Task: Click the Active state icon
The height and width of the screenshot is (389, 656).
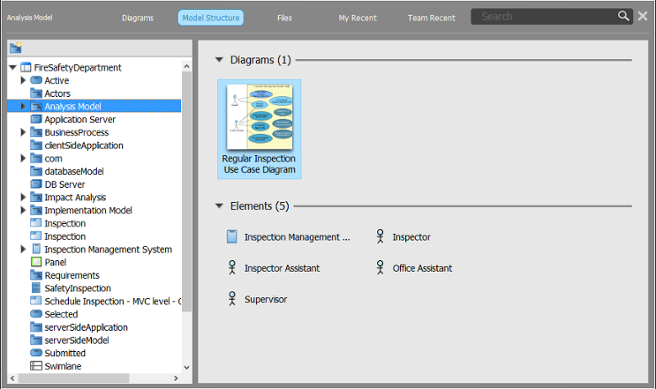Action: [x=36, y=80]
